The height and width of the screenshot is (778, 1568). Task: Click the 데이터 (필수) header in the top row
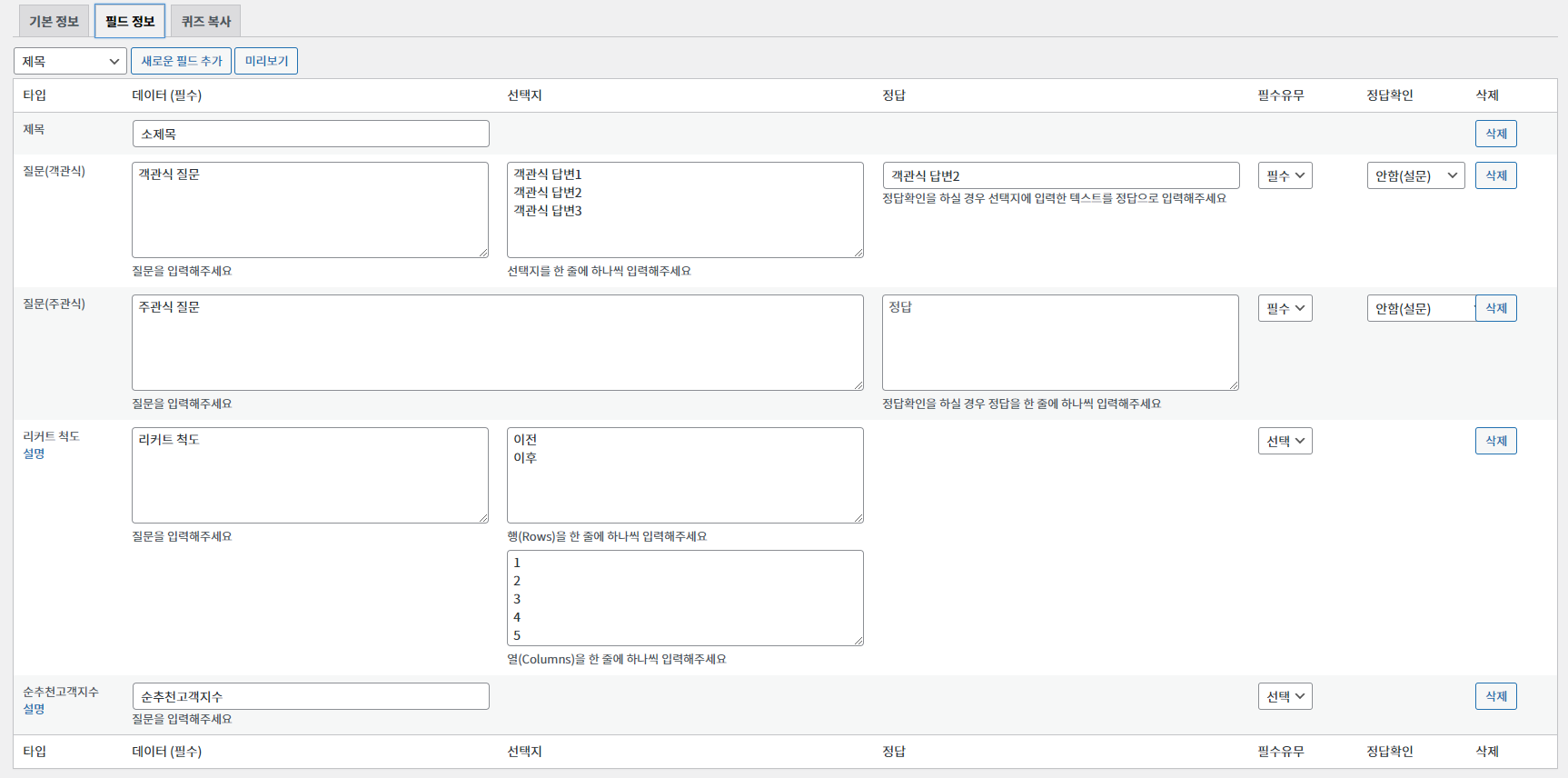[x=167, y=95]
